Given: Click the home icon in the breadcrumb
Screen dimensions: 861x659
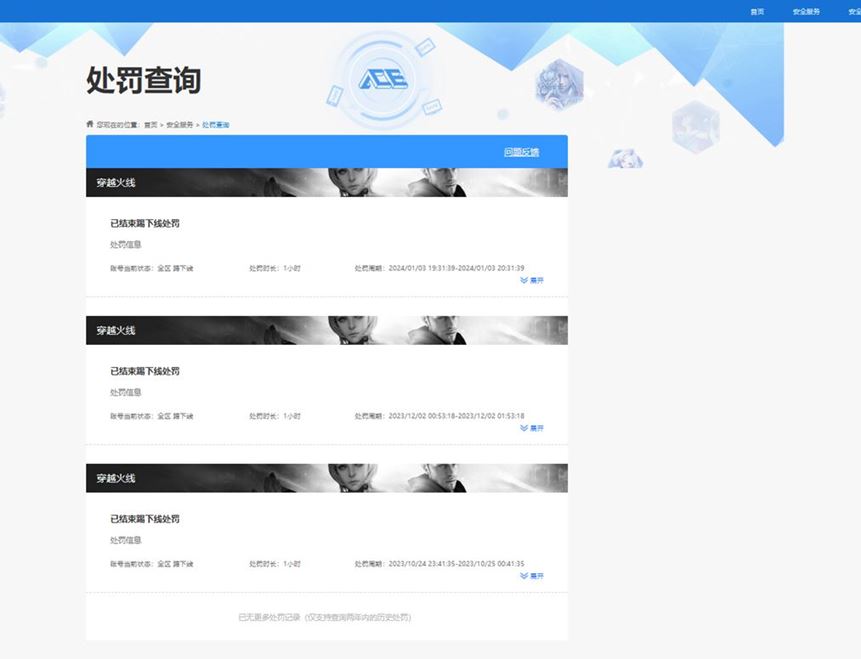Looking at the screenshot, I should (x=90, y=124).
